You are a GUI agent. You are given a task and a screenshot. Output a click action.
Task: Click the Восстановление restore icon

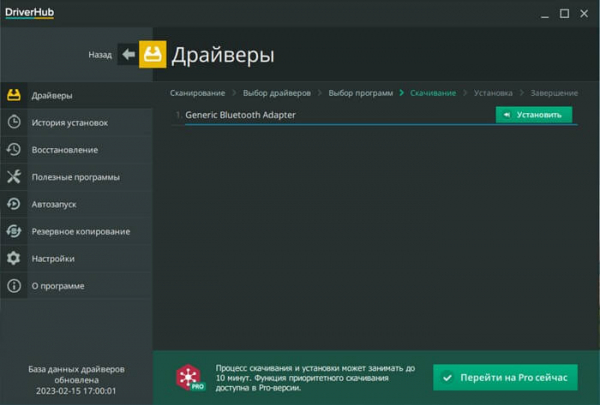tap(14, 149)
